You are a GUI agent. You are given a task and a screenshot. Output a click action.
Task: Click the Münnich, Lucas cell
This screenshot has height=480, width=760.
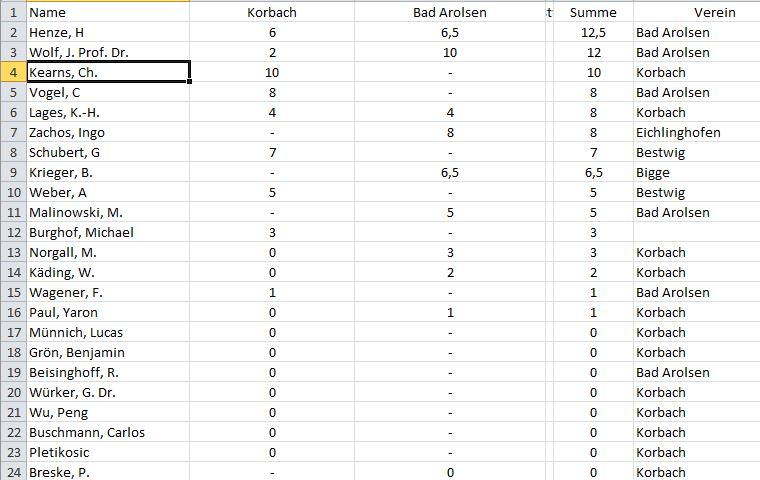click(108, 333)
